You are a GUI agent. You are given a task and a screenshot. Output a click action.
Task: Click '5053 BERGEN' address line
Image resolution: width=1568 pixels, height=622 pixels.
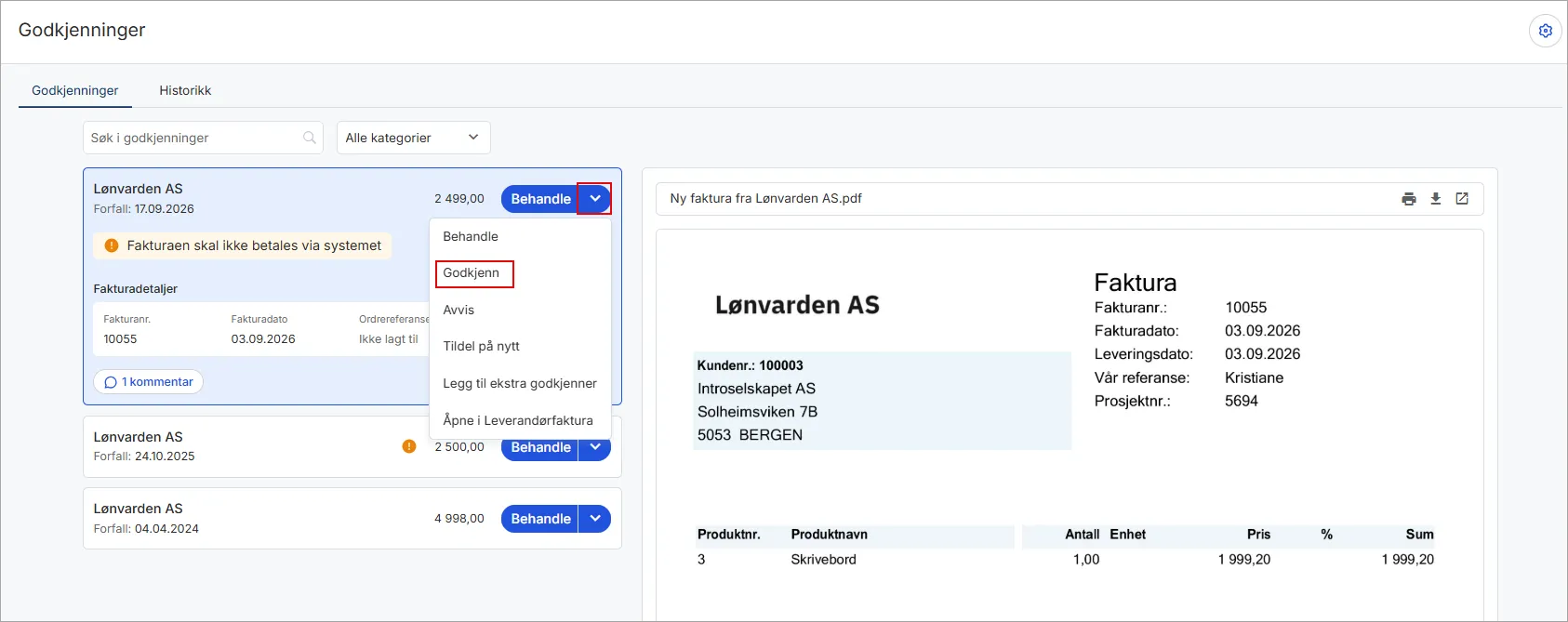[x=751, y=435]
